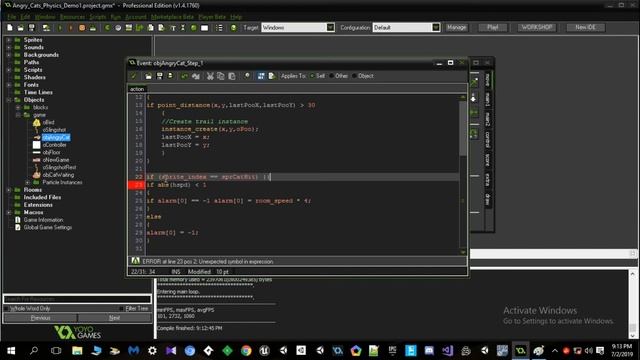Click the Create font T icon
This screenshot has height=360, width=640.
pos(173,27)
